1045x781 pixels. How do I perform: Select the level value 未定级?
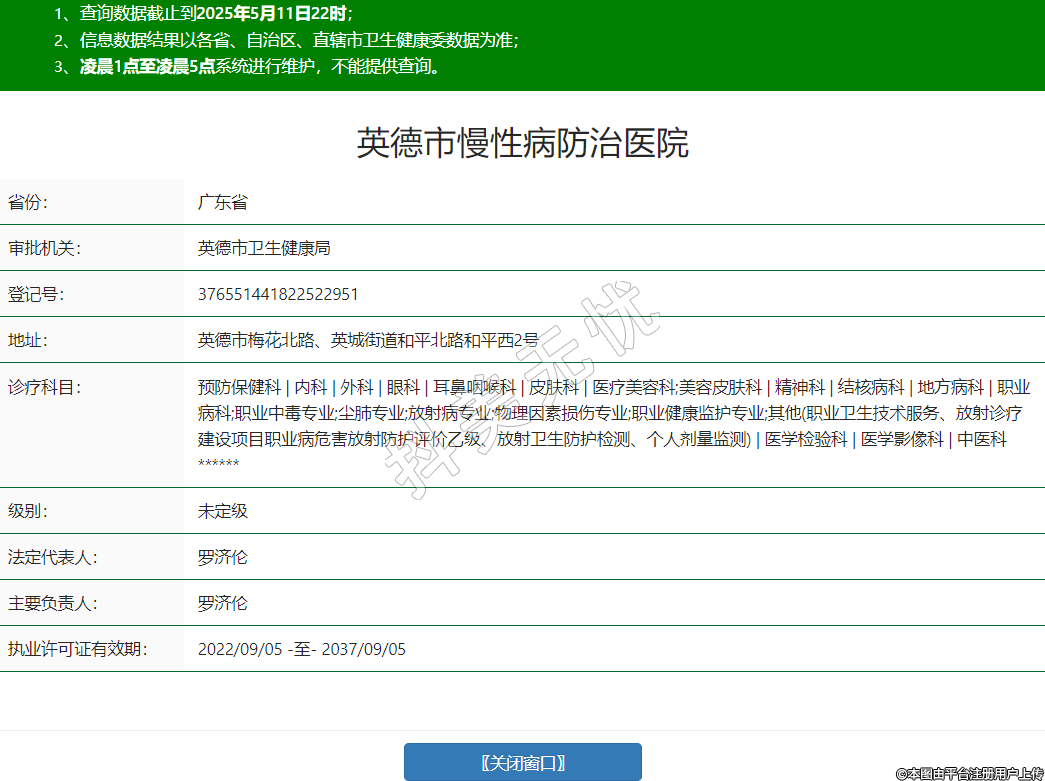coord(222,511)
